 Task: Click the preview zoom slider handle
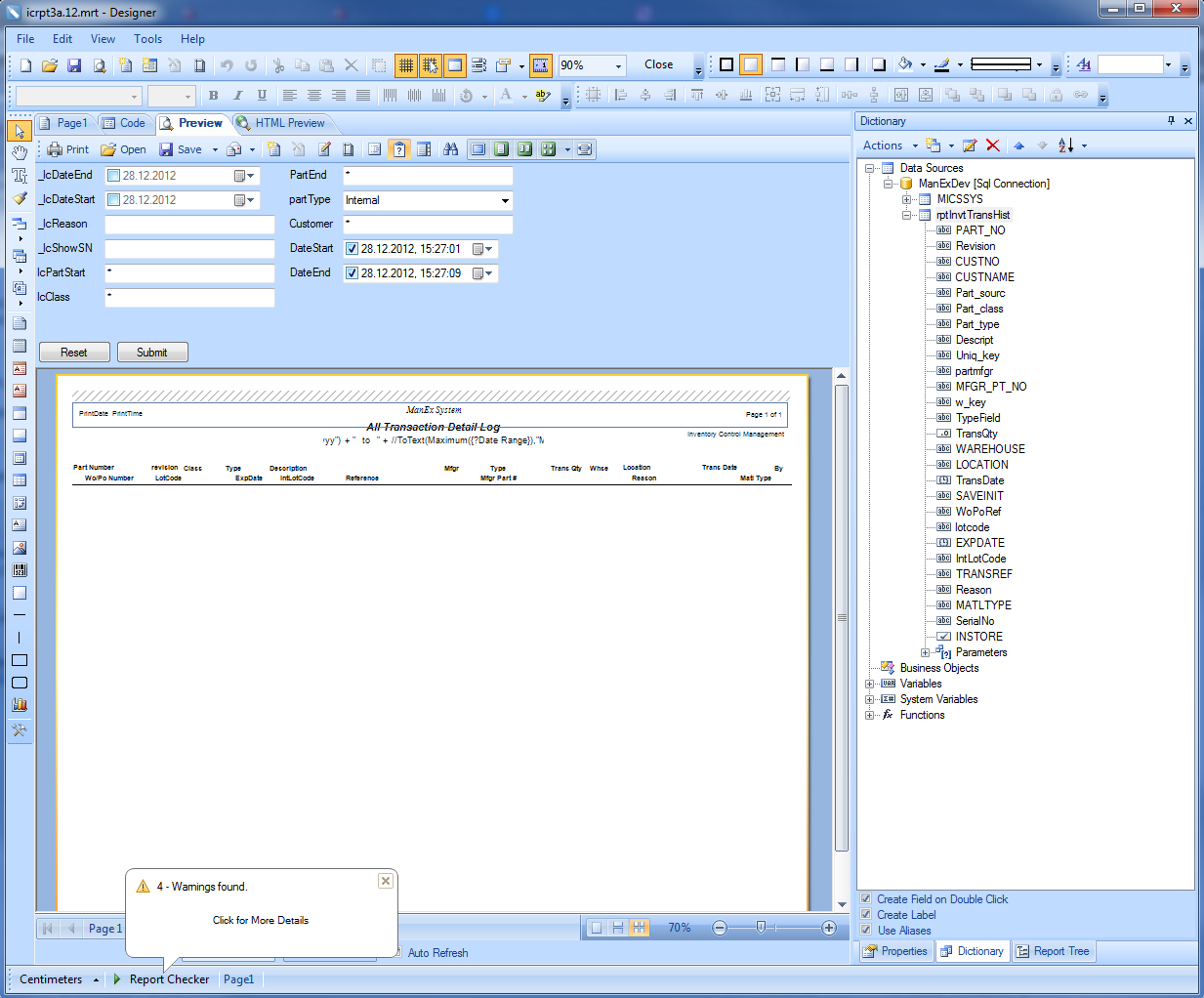pyautogui.click(x=761, y=928)
